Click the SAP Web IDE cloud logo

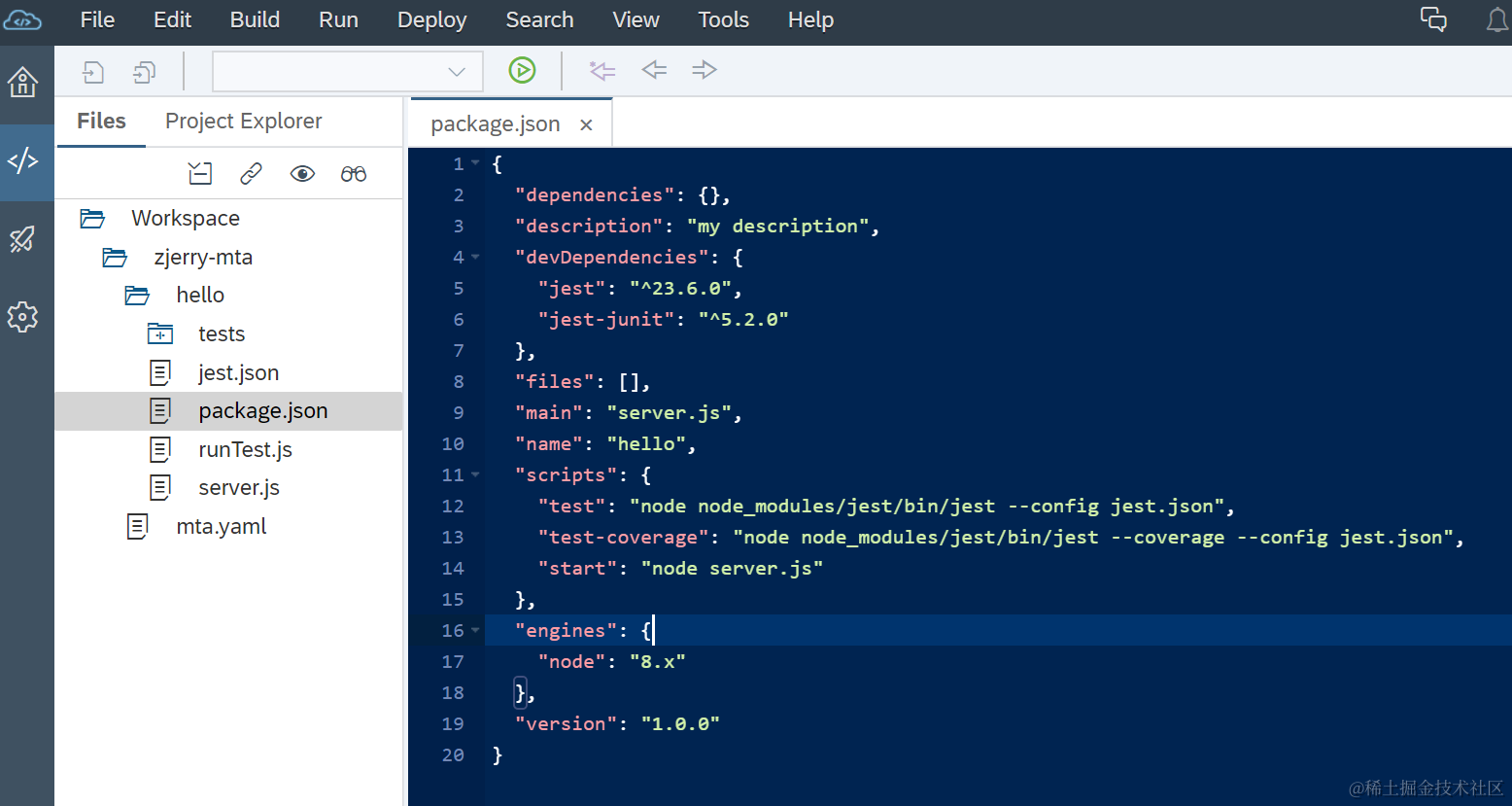(x=22, y=20)
